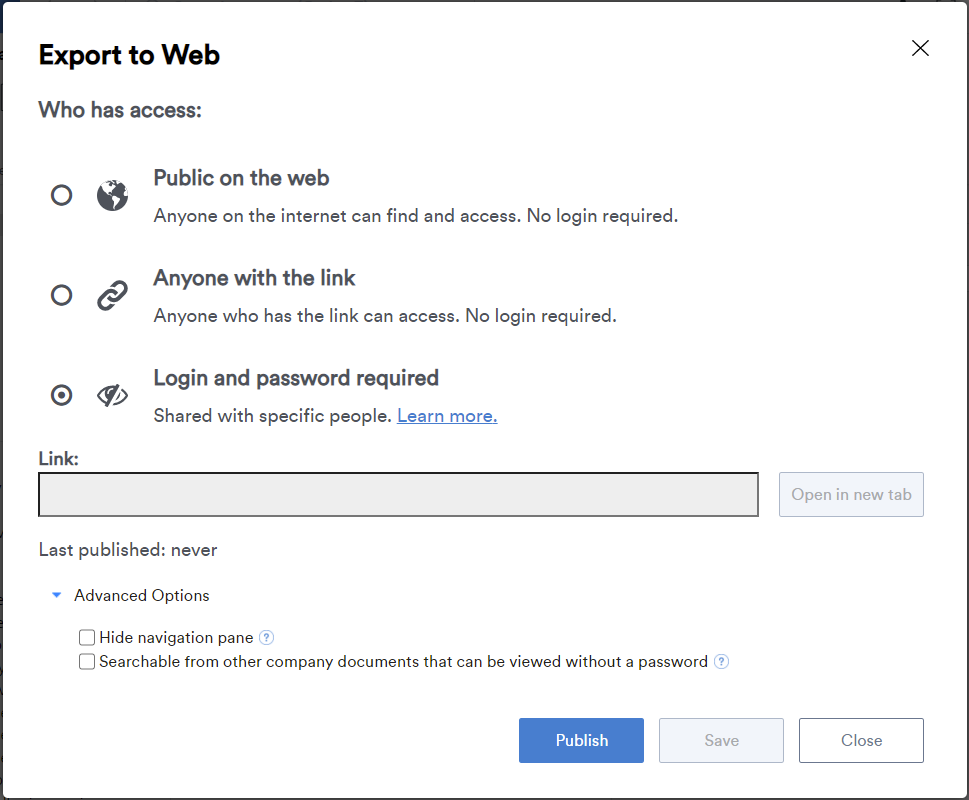Click the Publish button
Viewport: 969px width, 800px height.
[x=581, y=740]
